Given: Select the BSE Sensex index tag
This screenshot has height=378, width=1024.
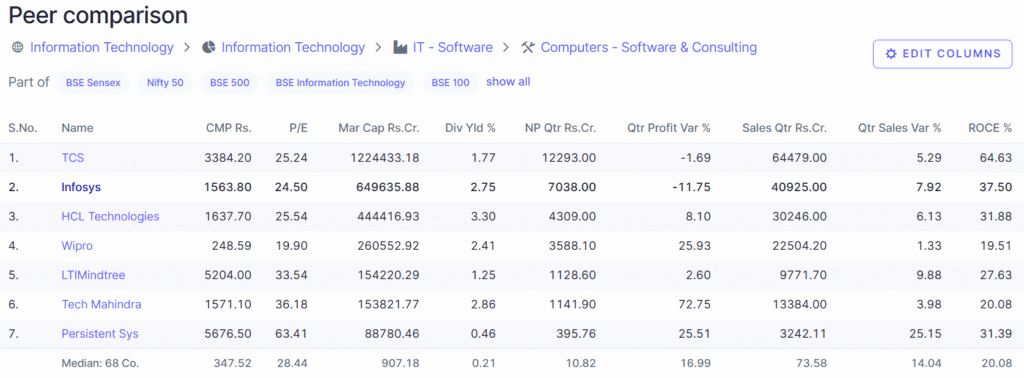Looking at the screenshot, I should tap(93, 83).
